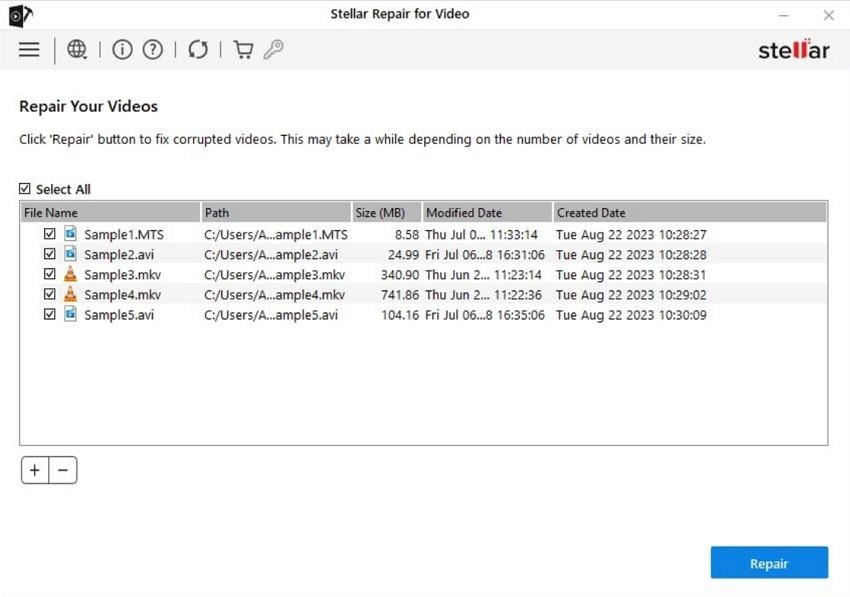Screen dimensions: 850x597
Task: Click the Modified Date column header
Action: coord(464,212)
